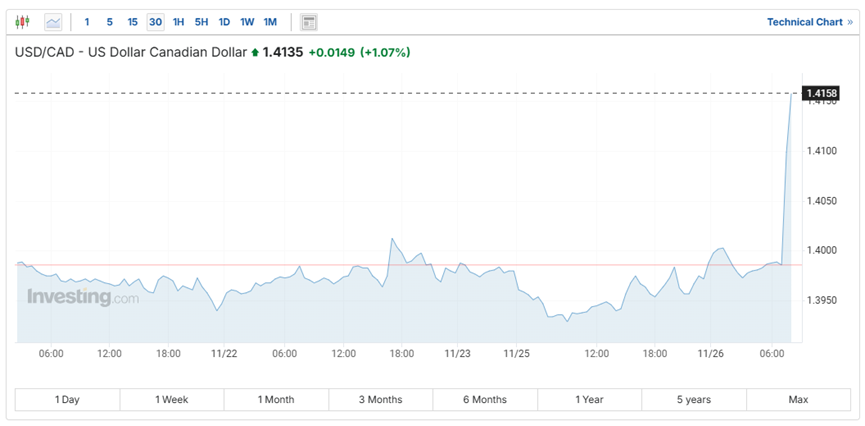View the 1 Year range
865x426 pixels.
click(x=589, y=400)
